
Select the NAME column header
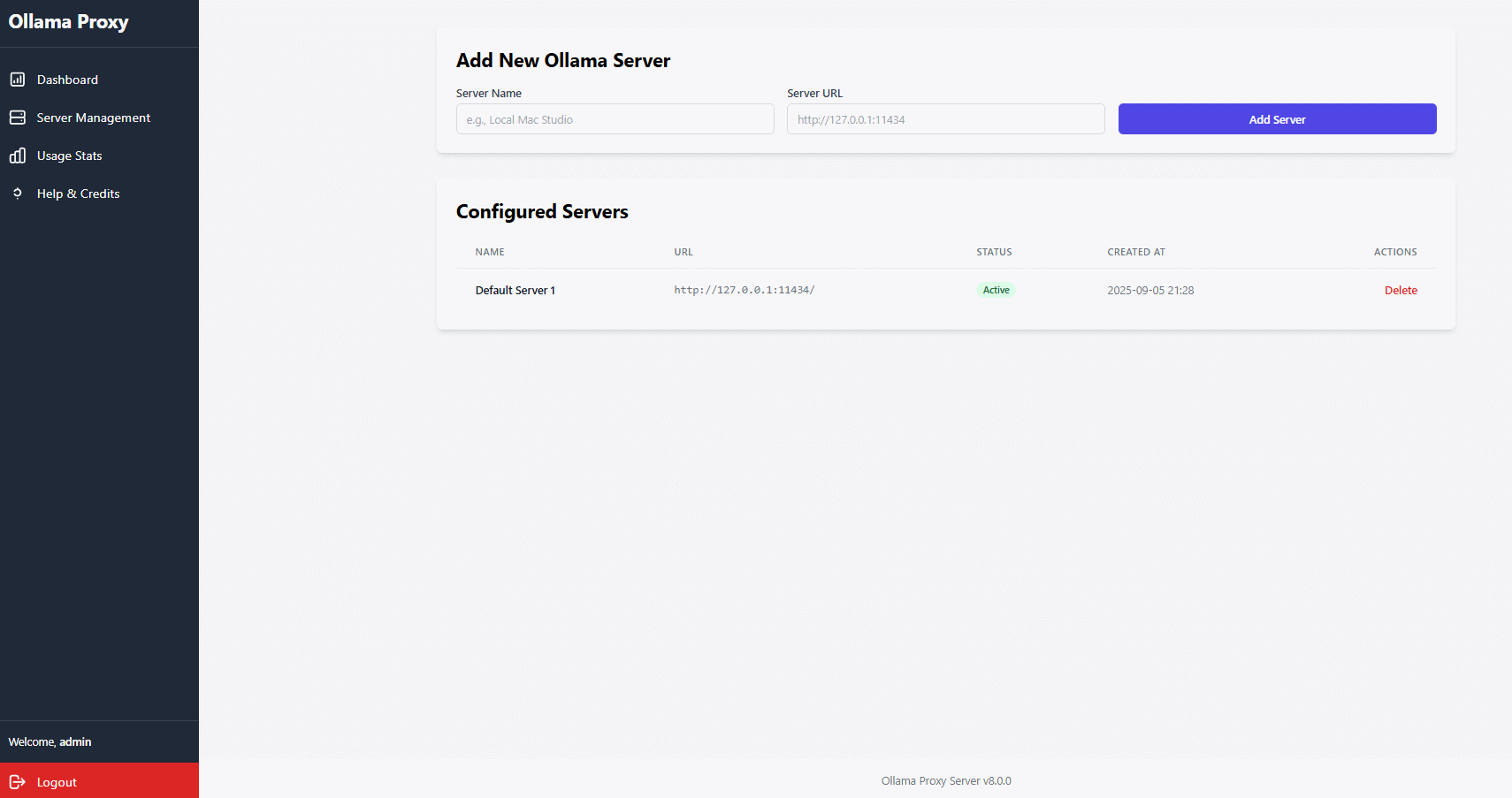tap(490, 252)
